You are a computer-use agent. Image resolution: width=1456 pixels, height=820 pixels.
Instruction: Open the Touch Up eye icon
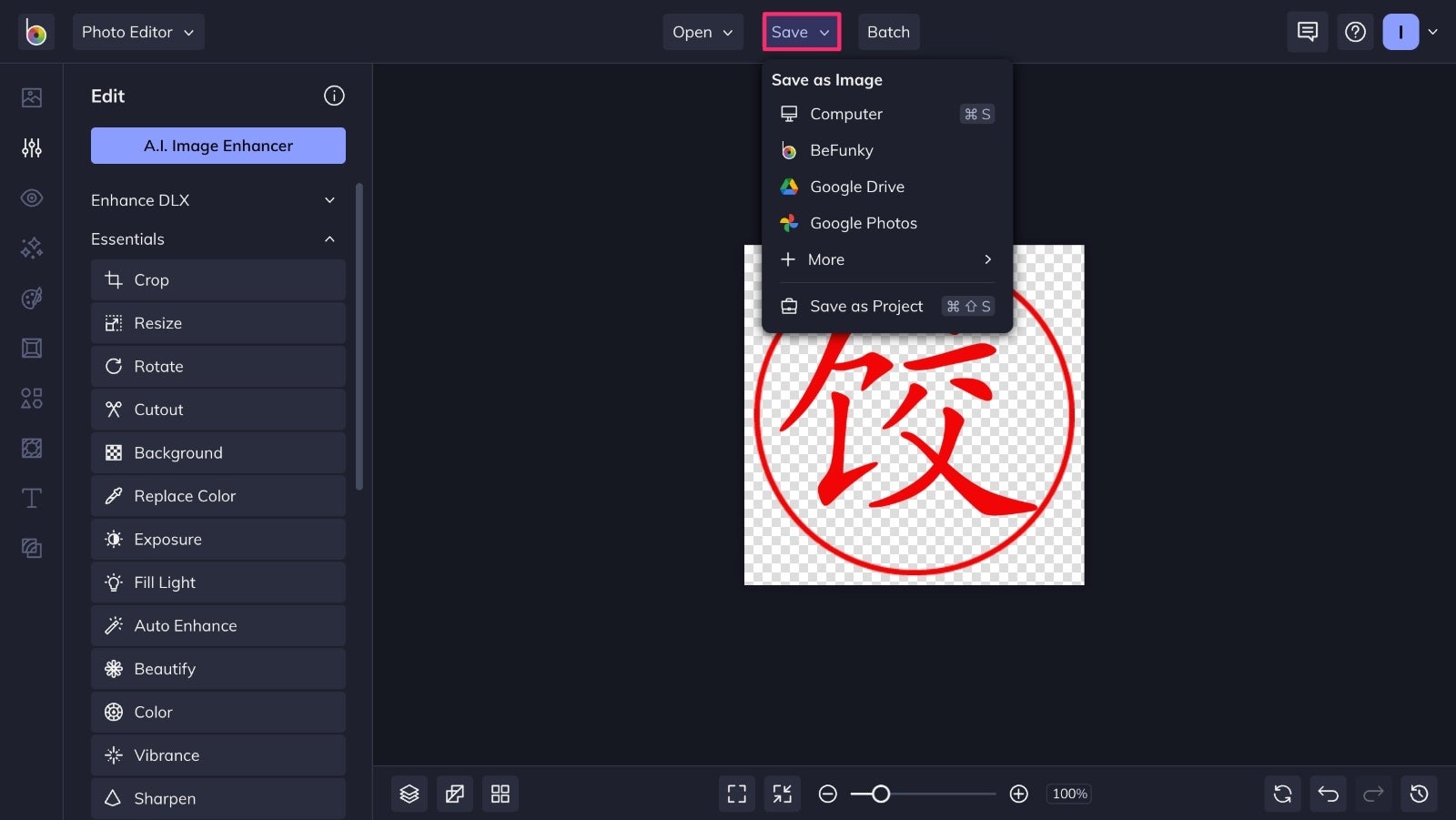coord(31,197)
